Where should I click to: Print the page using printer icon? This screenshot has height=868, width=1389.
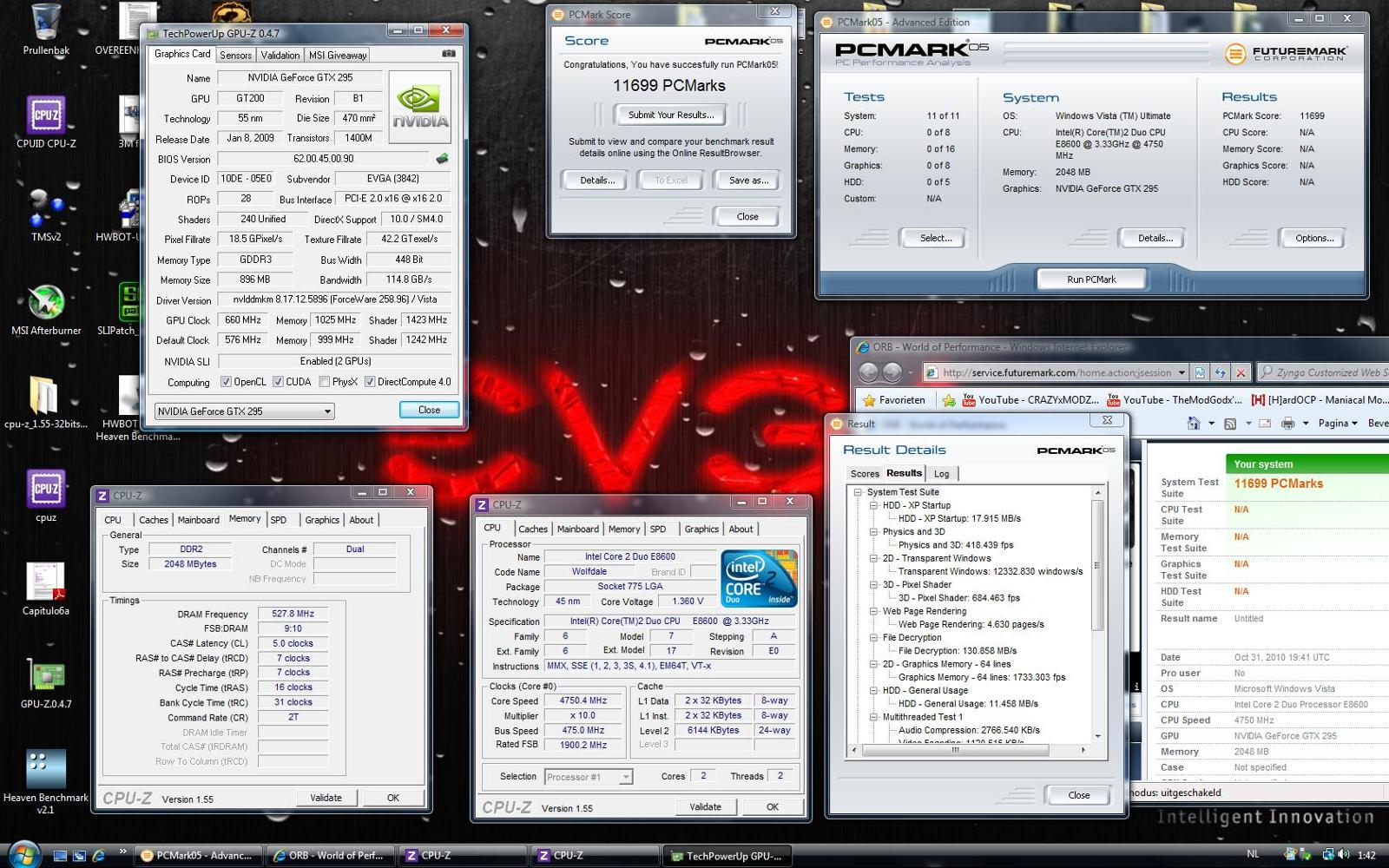coord(1287,424)
